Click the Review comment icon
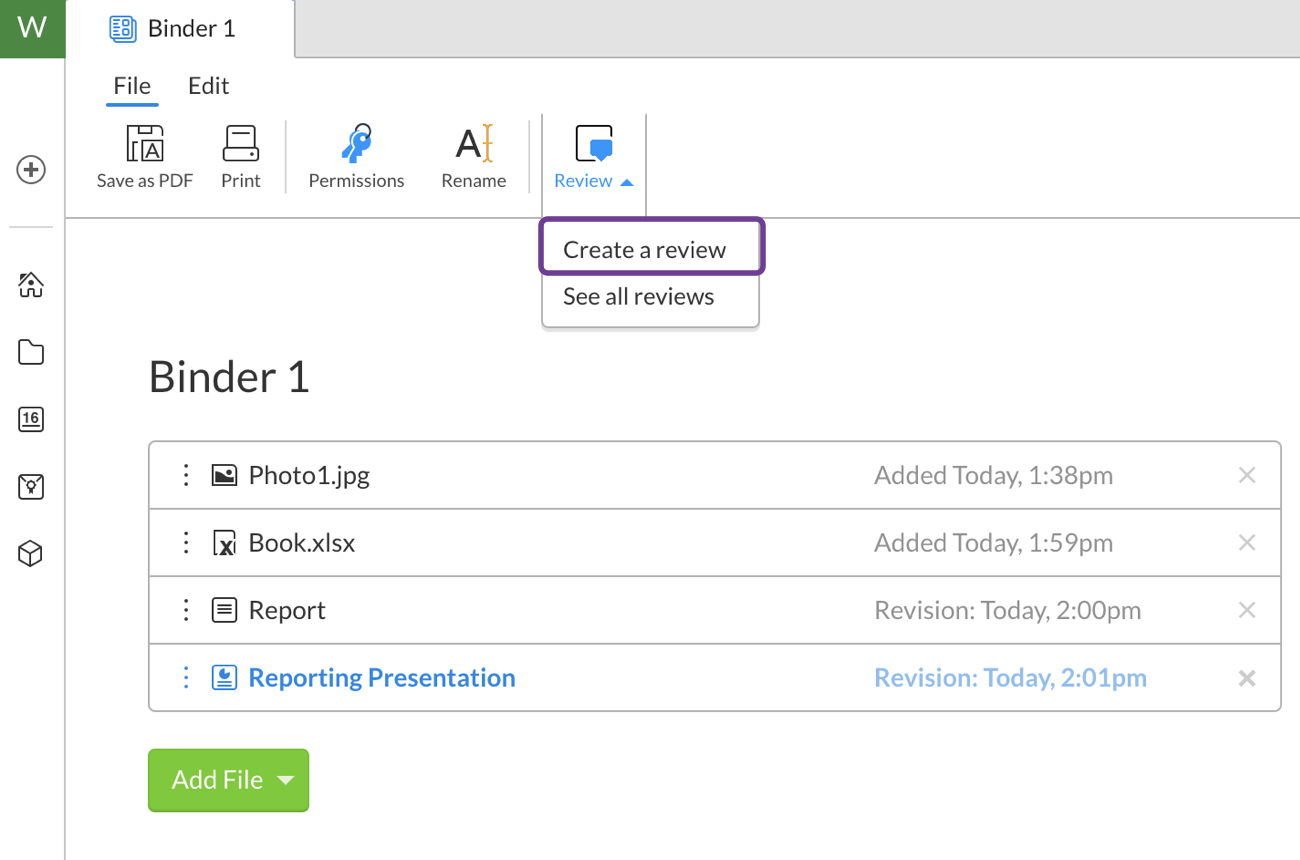This screenshot has height=860, width=1300. click(x=592, y=145)
